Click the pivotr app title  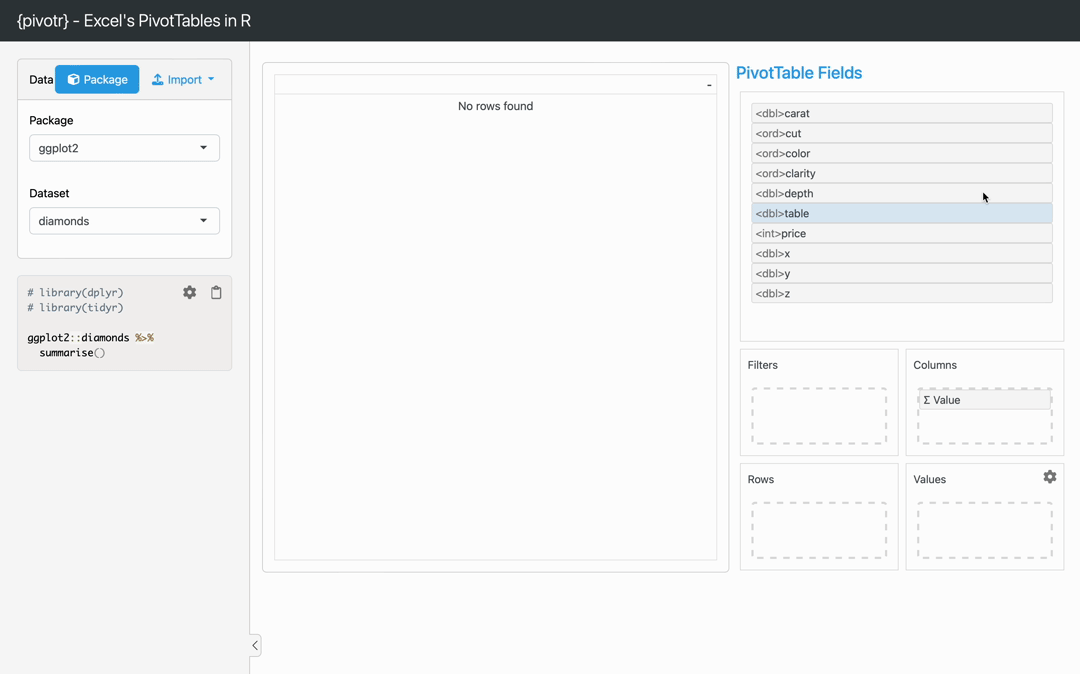(134, 21)
